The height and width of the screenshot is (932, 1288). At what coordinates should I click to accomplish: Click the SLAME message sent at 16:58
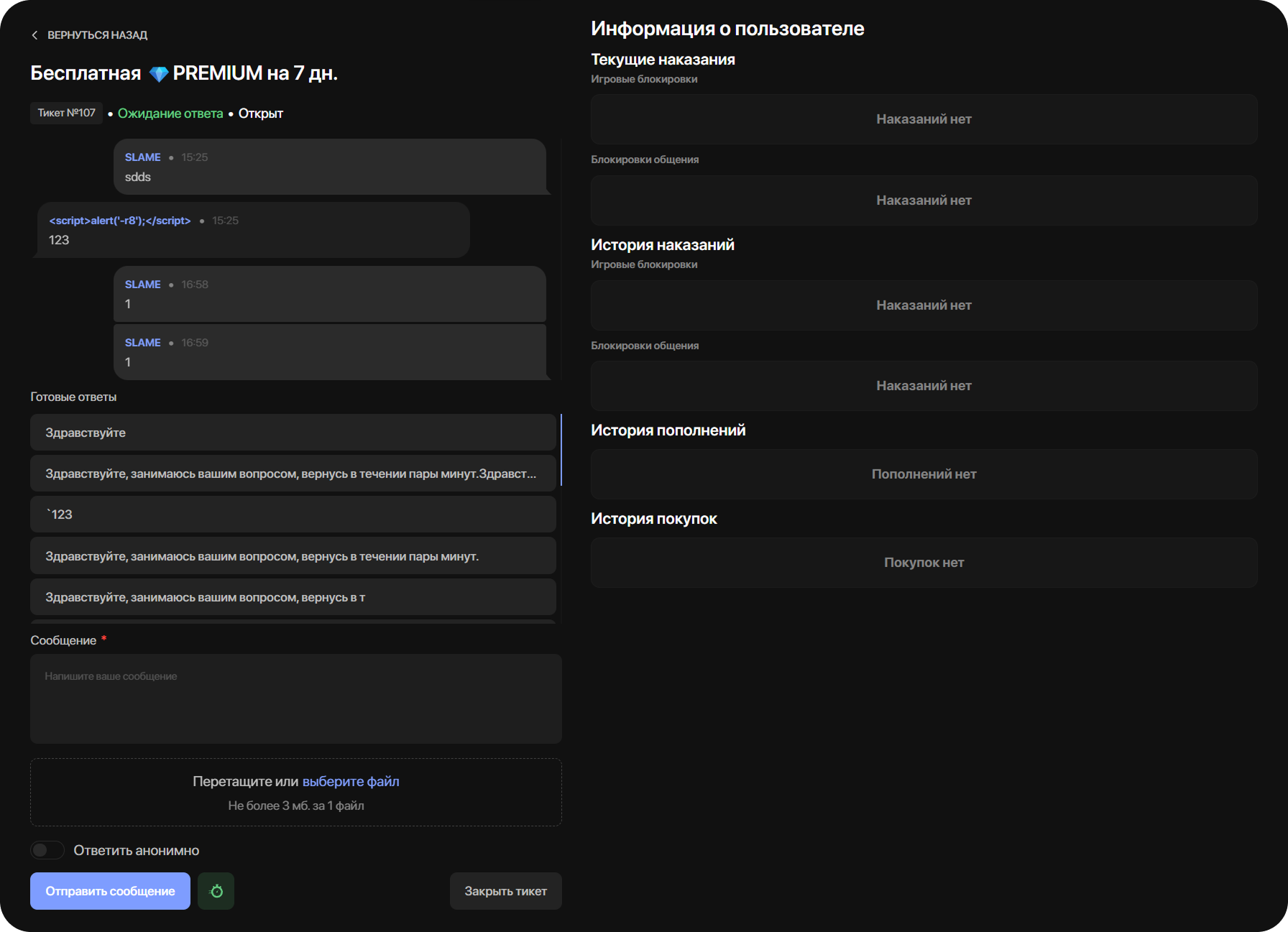[x=330, y=294]
